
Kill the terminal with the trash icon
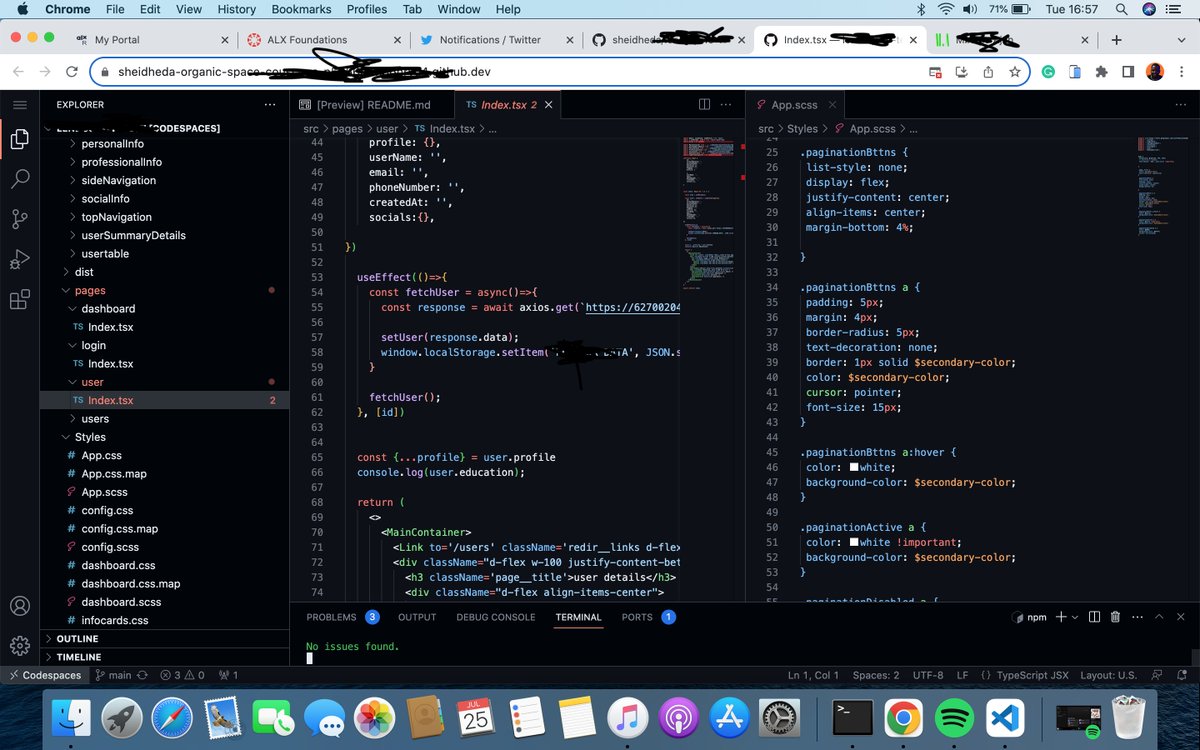pos(1115,617)
